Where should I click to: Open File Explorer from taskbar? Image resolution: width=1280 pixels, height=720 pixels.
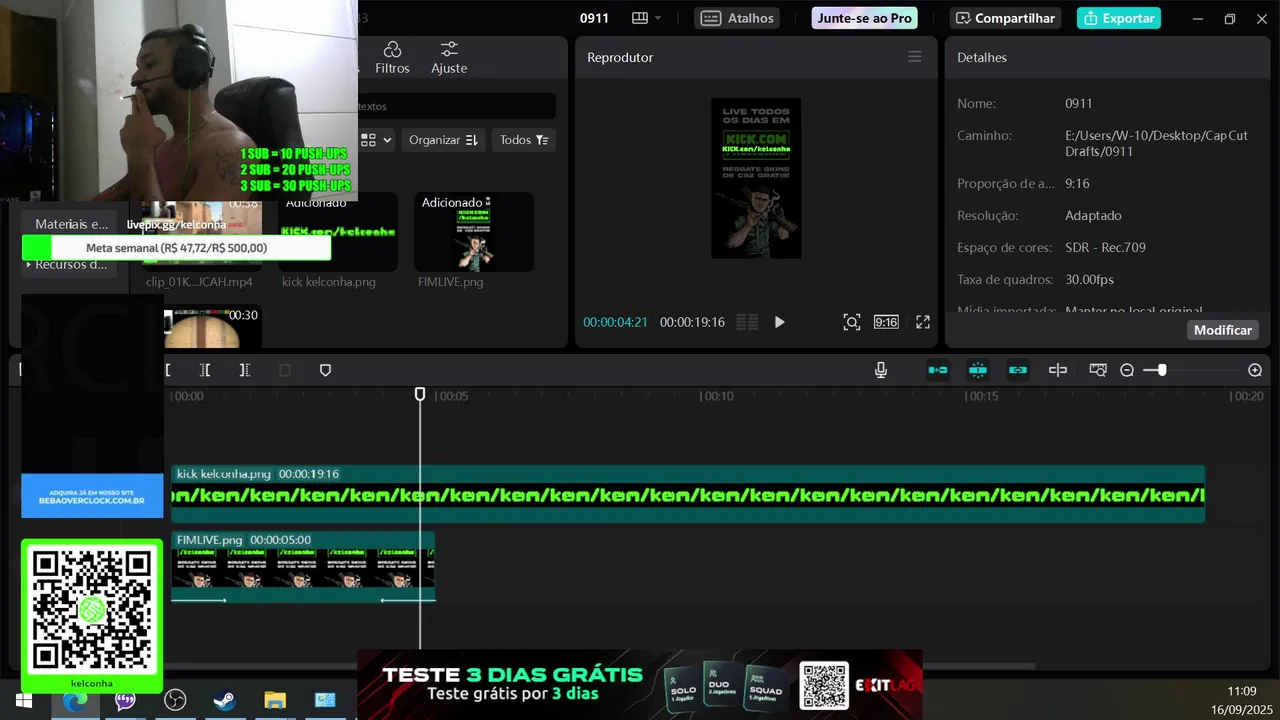[x=275, y=700]
